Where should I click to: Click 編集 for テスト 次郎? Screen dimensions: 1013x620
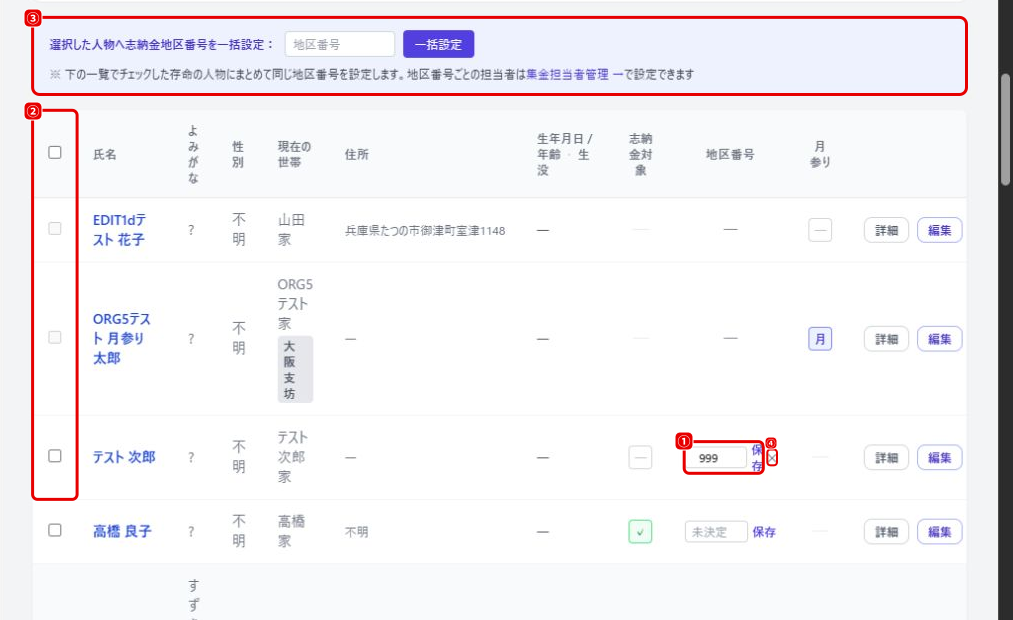click(939, 458)
